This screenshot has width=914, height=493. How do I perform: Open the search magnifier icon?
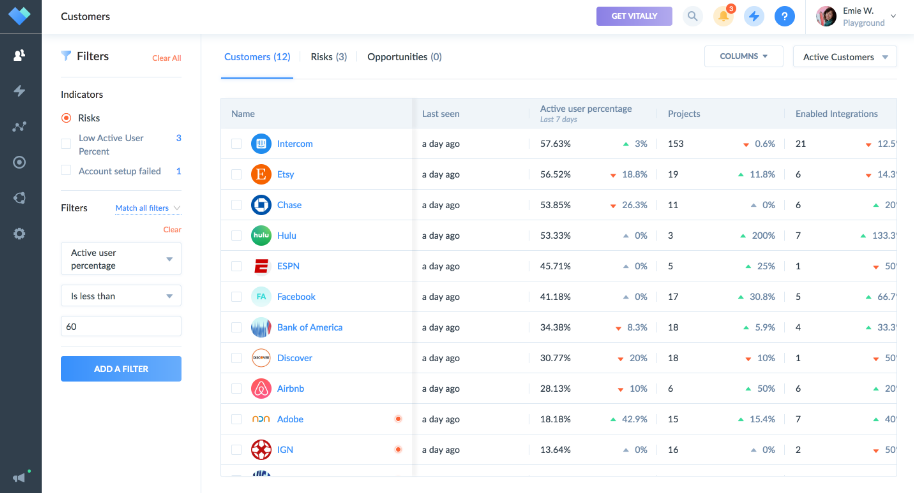pyautogui.click(x=692, y=16)
